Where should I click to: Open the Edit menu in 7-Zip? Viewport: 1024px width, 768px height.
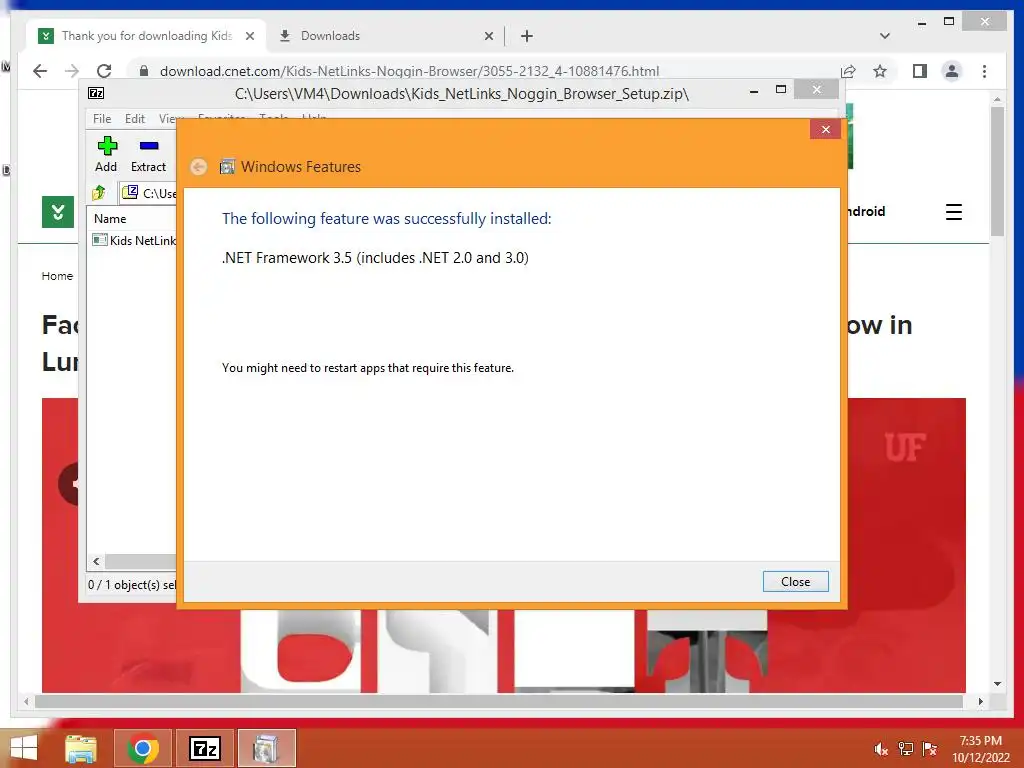[135, 119]
